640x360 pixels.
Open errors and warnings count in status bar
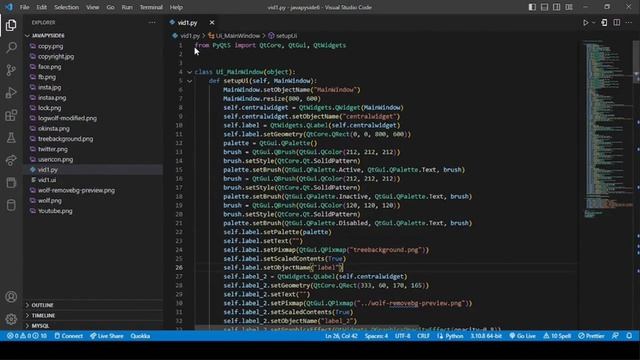[x=27, y=336]
